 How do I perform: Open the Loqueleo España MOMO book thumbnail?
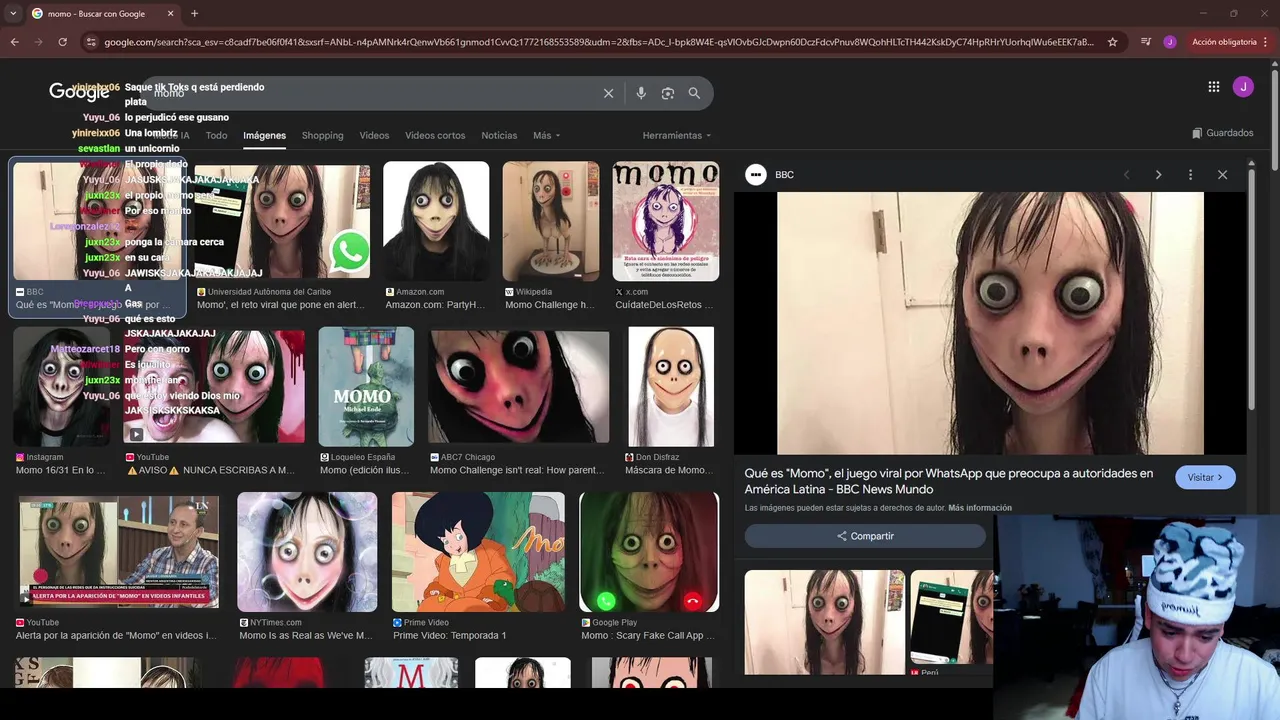[366, 386]
